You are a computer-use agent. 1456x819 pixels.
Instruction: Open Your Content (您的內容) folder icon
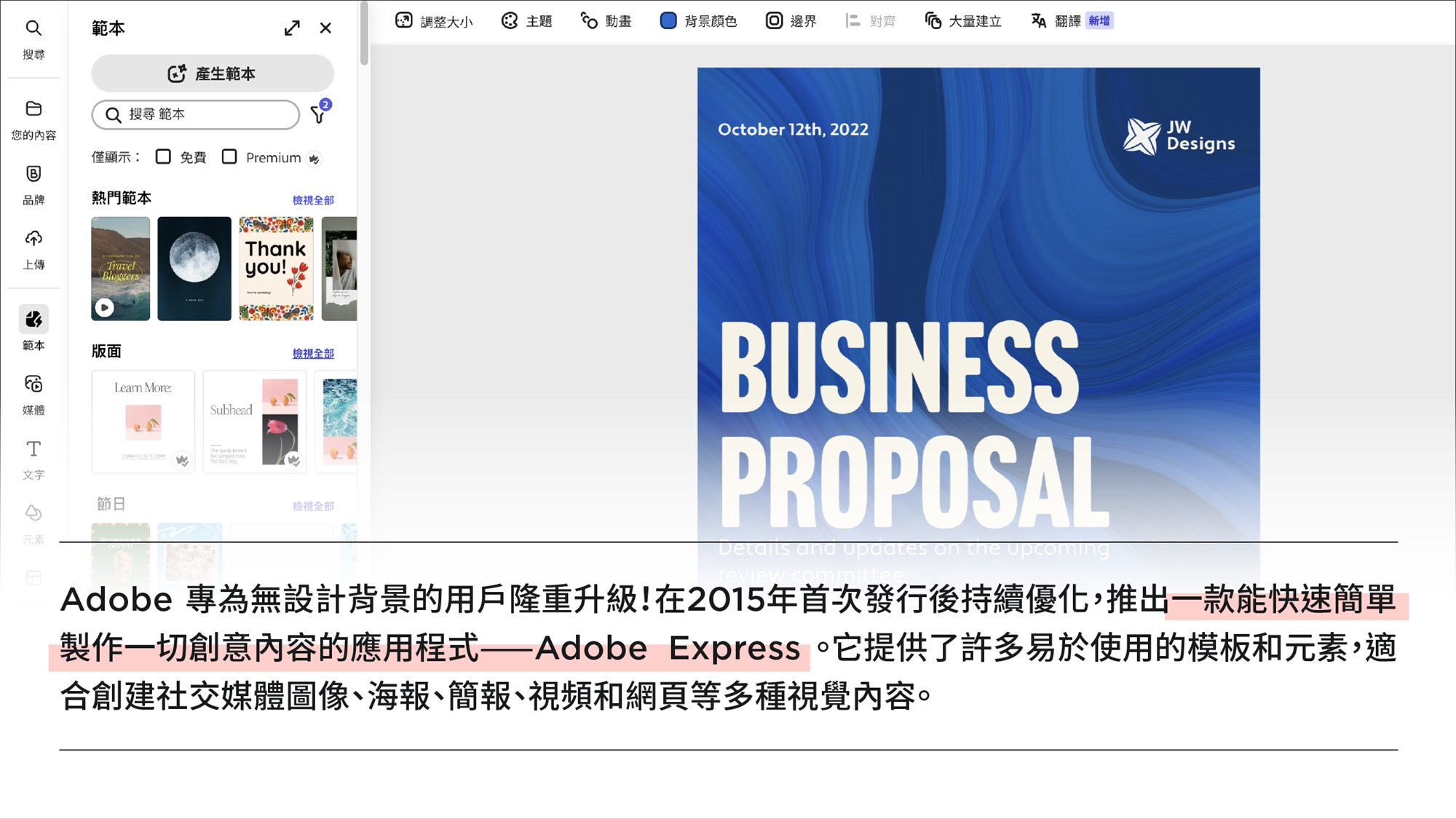click(x=33, y=109)
